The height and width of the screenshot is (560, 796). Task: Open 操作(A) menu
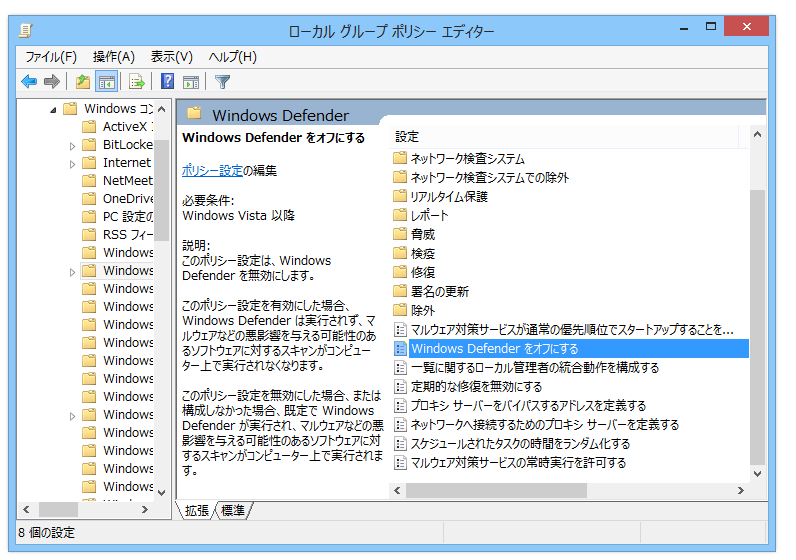(114, 56)
